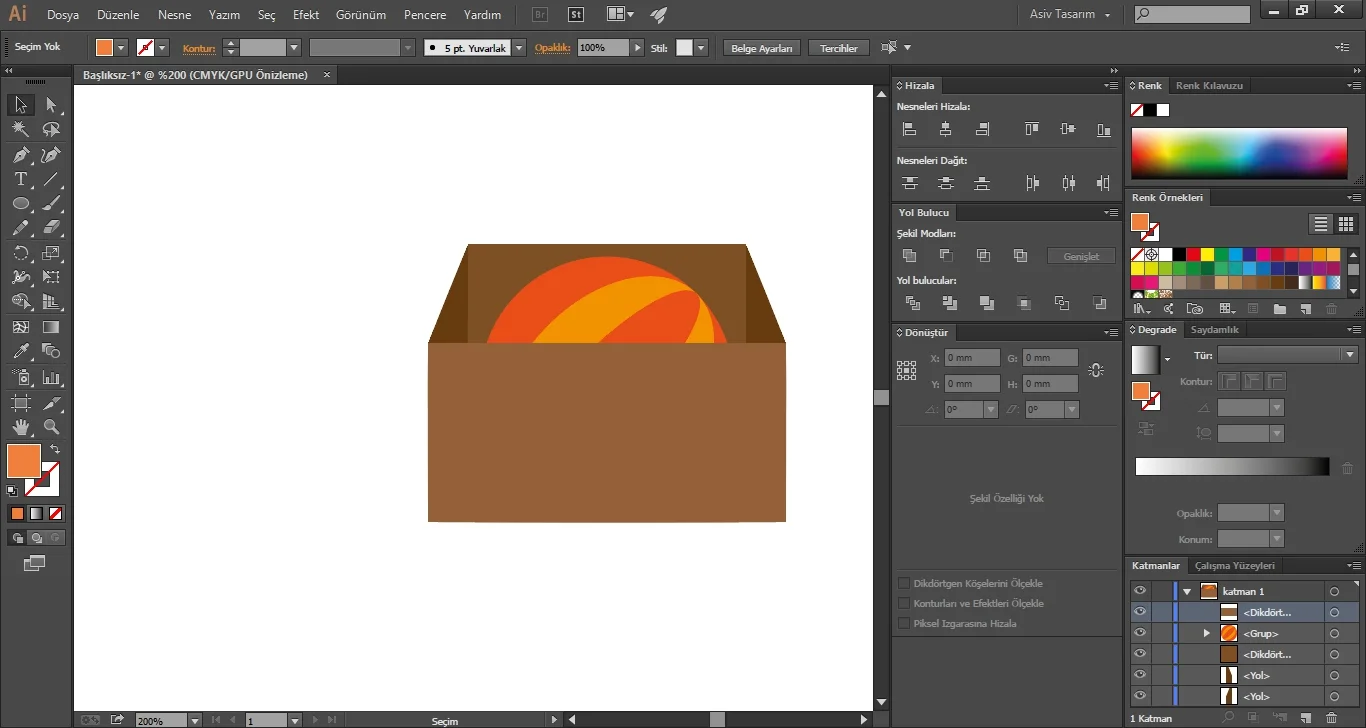
Task: Open the 5 pt. Yuvarlak brush dropdown
Action: pos(519,48)
